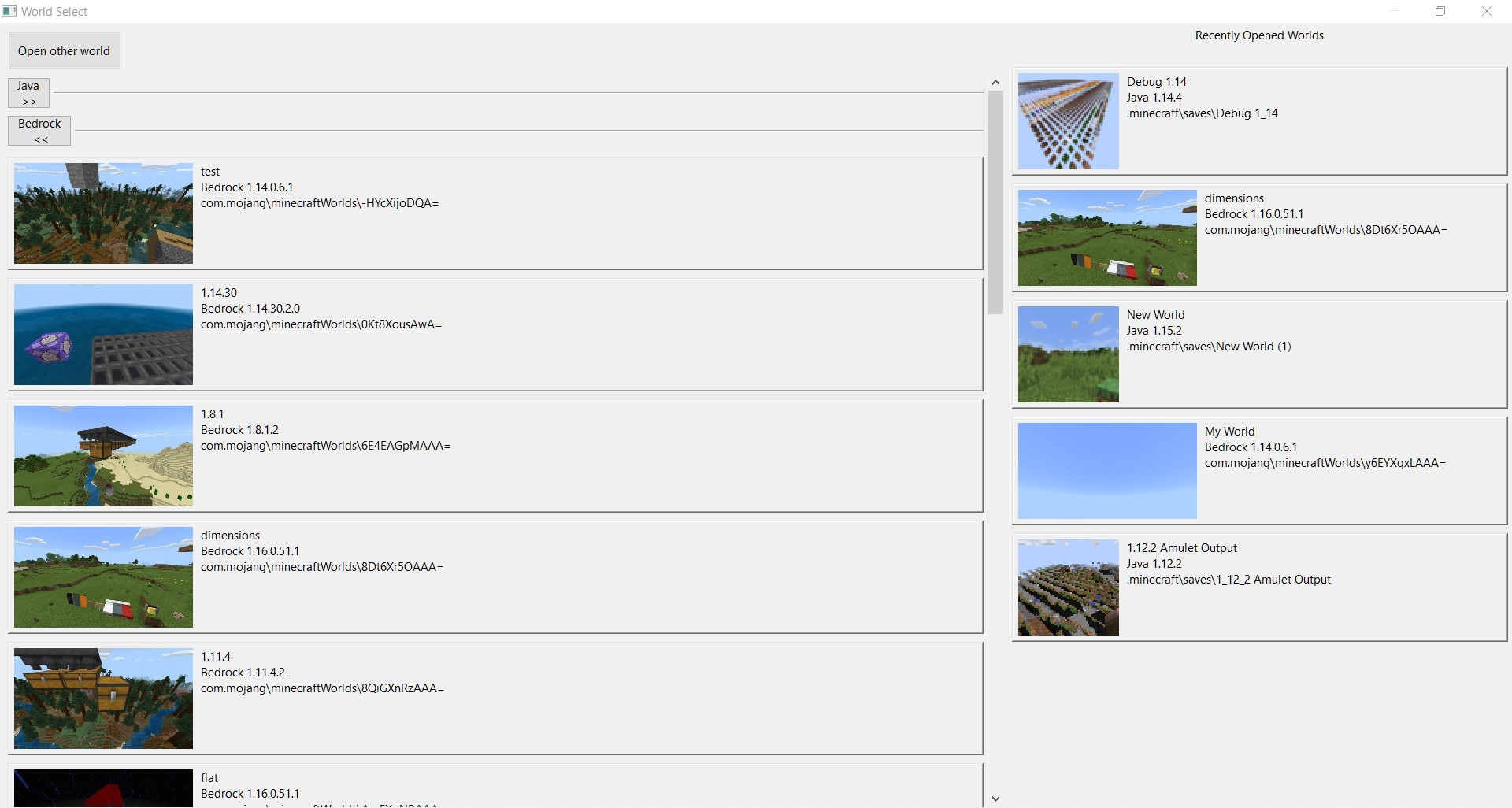Click 'Bedrock 1.8.1.2' version text
The height and width of the screenshot is (808, 1512).
point(239,430)
